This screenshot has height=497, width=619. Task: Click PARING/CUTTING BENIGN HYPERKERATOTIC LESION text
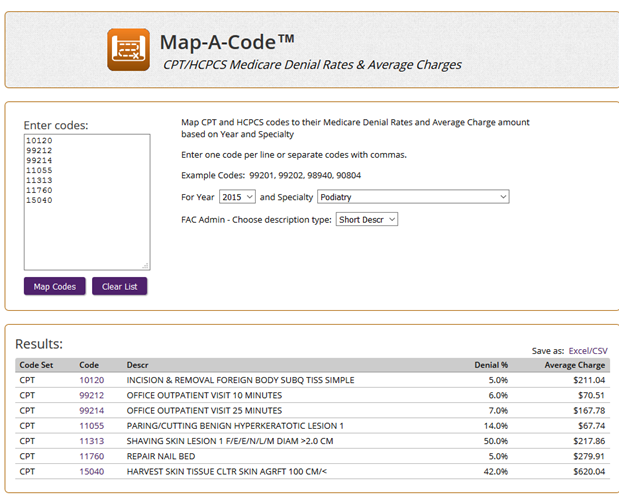tap(235, 426)
